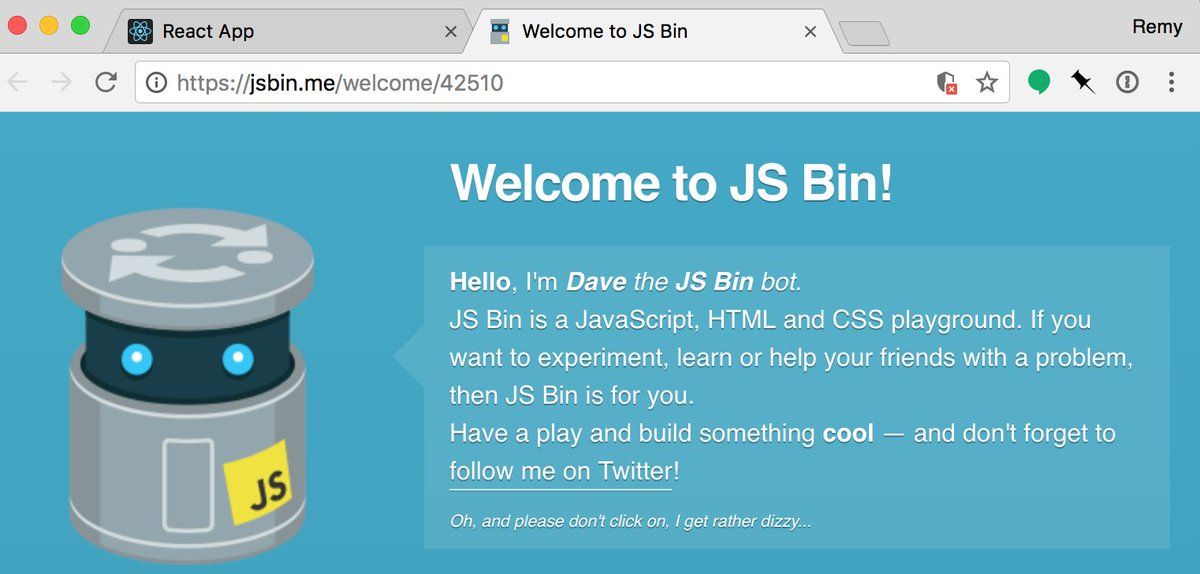
Task: Click the blocked content shield icon
Action: pos(946,83)
